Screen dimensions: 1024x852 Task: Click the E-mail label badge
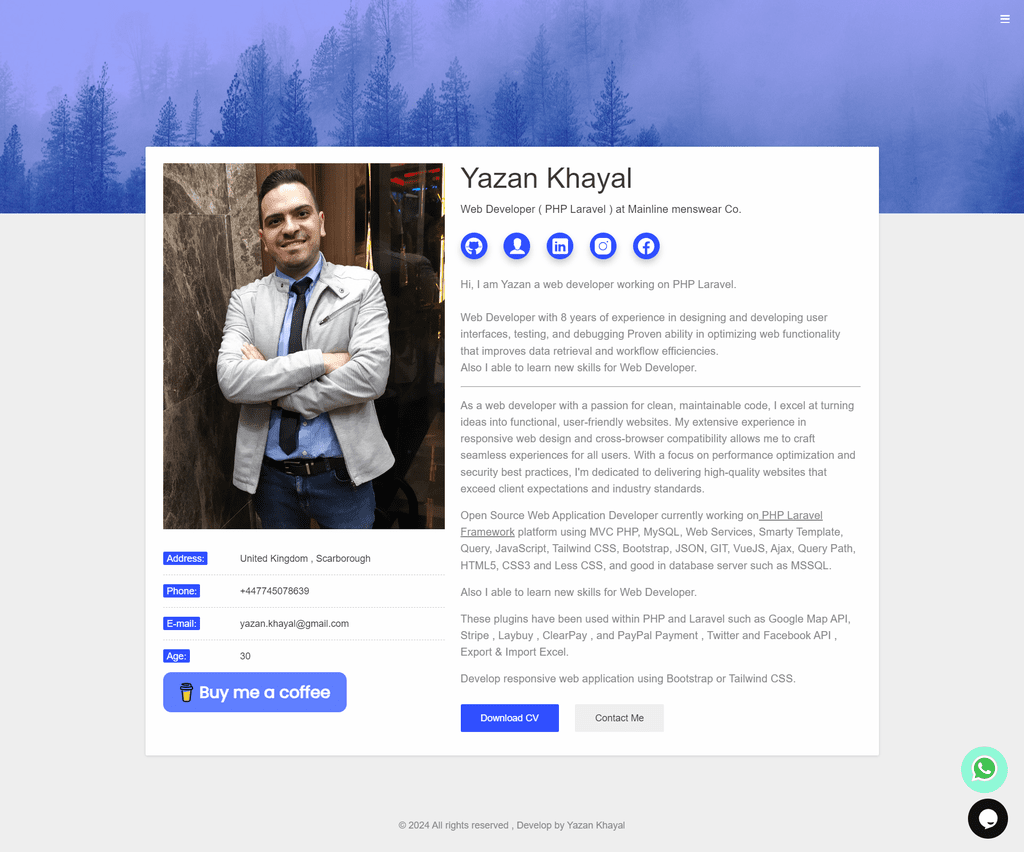[x=182, y=623]
